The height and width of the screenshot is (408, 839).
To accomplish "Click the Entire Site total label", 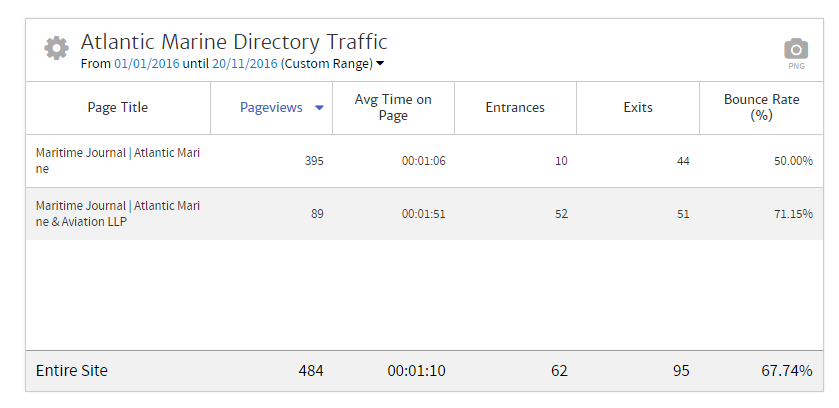I will 72,371.
